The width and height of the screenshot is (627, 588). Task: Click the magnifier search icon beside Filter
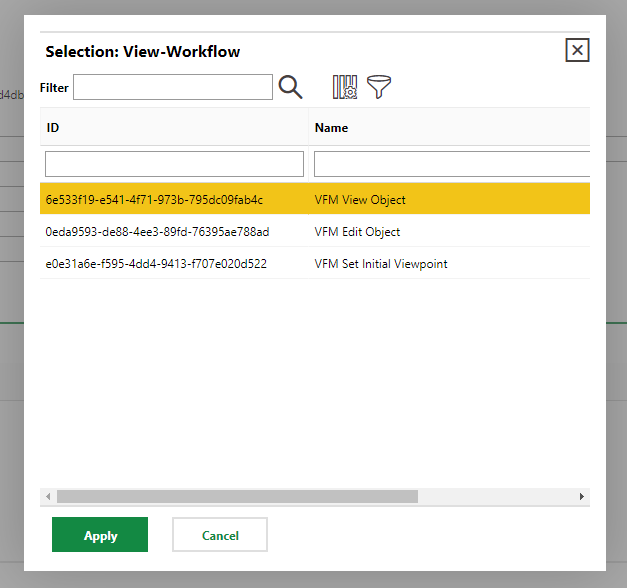(x=290, y=87)
